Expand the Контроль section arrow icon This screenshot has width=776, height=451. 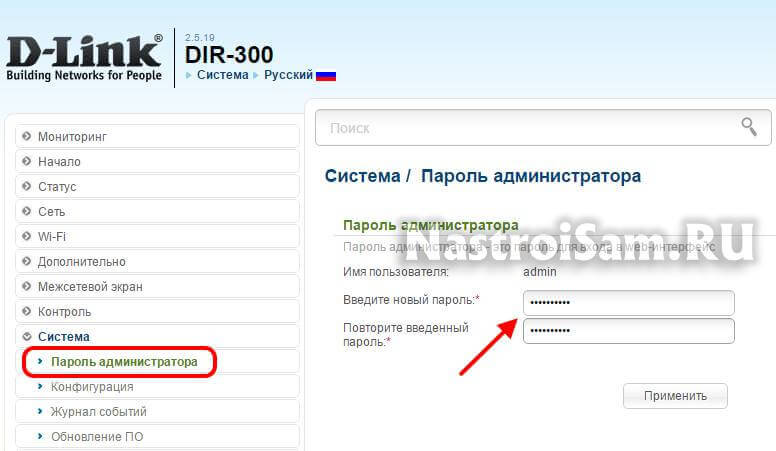[x=27, y=311]
